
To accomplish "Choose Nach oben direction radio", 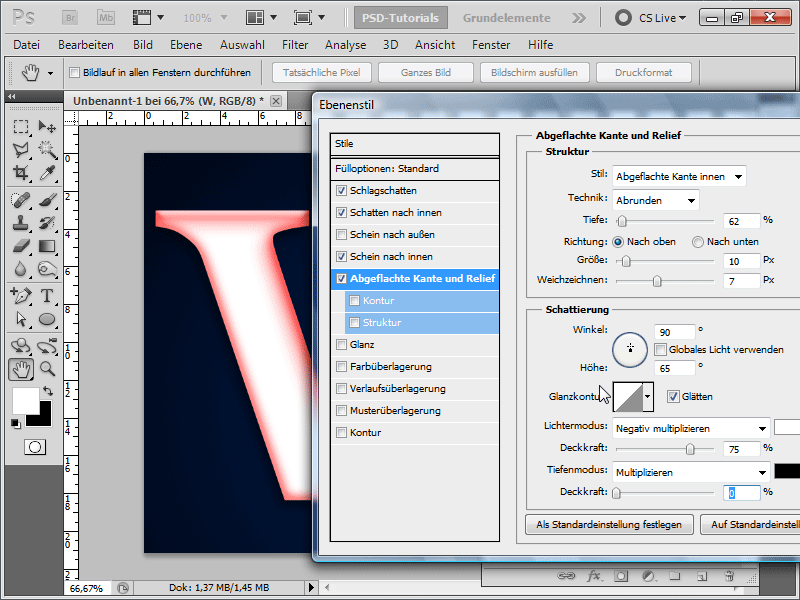I will click(618, 242).
